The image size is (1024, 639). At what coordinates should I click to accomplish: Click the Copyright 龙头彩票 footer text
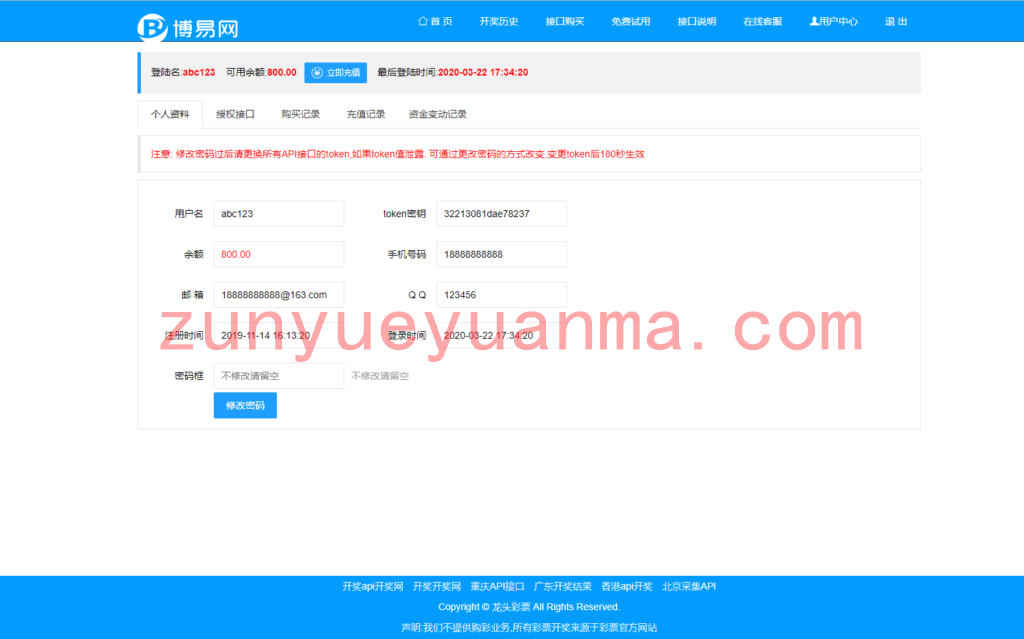point(528,607)
